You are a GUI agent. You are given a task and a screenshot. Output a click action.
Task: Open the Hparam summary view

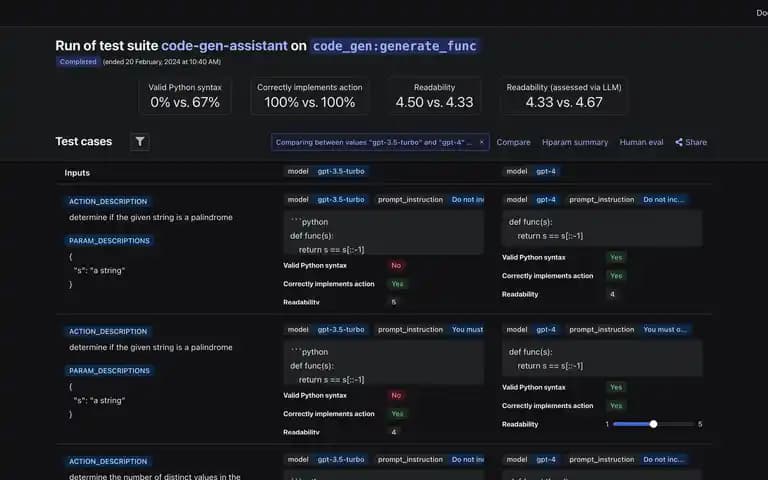point(575,142)
